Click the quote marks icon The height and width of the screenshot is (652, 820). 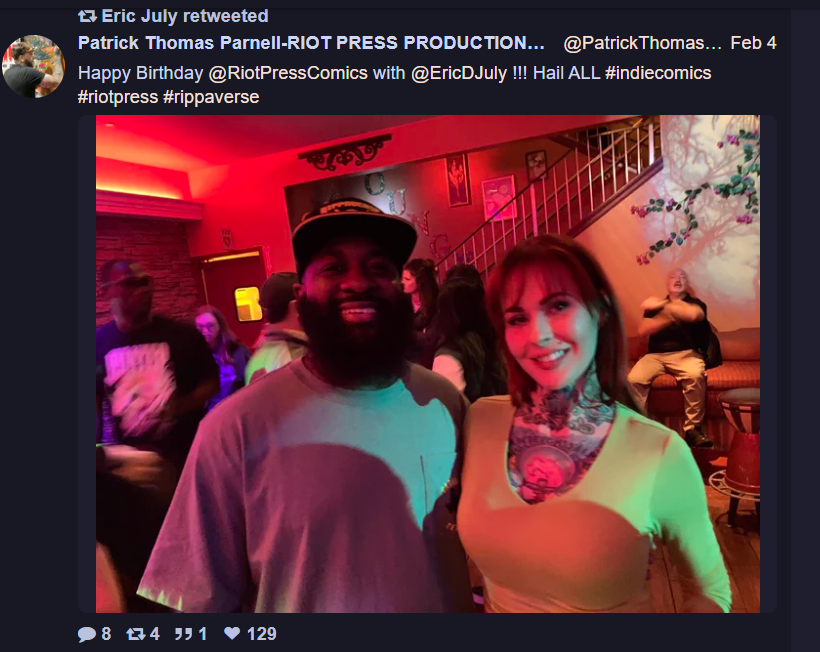tap(183, 634)
